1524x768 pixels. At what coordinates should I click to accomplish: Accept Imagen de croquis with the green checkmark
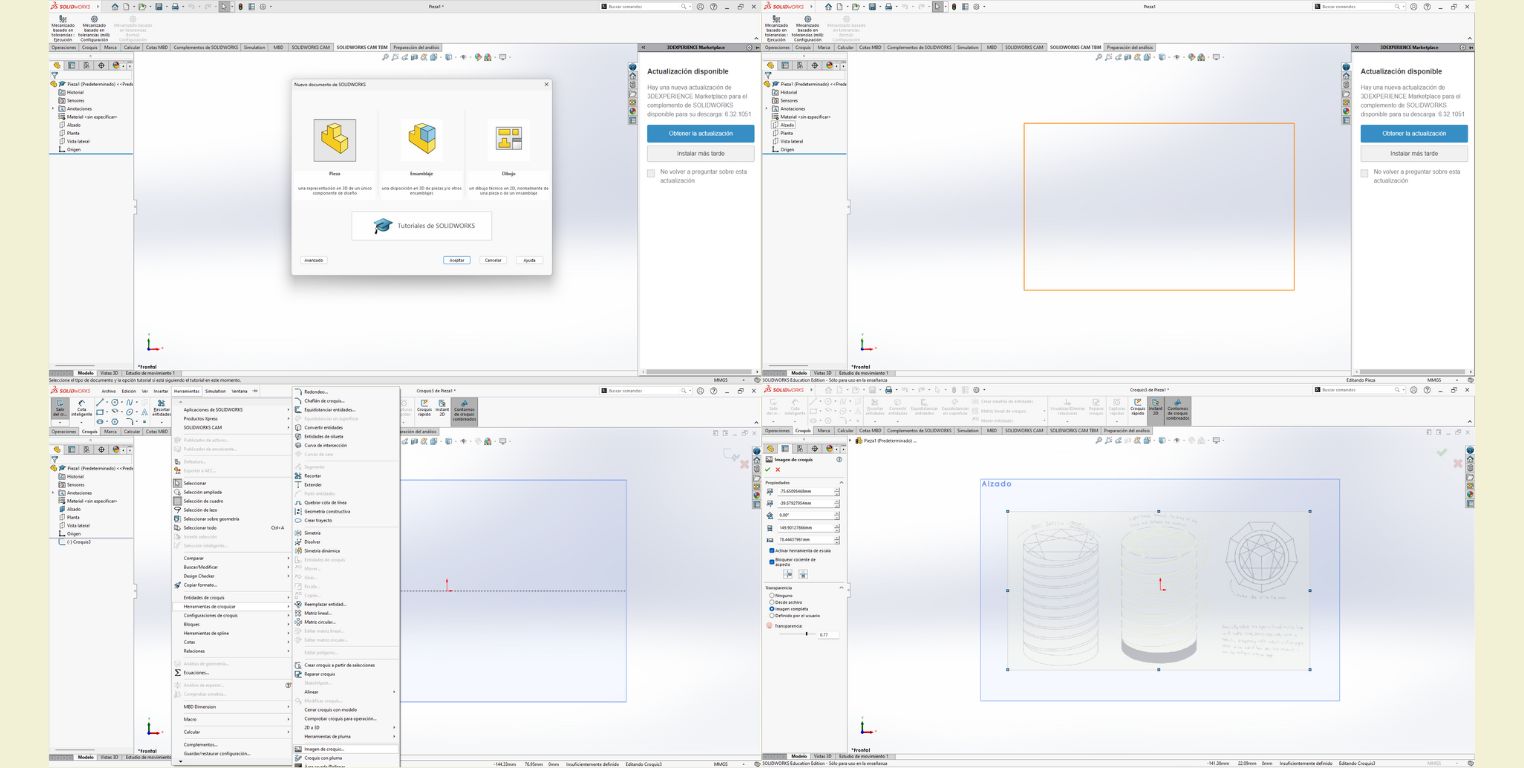click(x=768, y=469)
